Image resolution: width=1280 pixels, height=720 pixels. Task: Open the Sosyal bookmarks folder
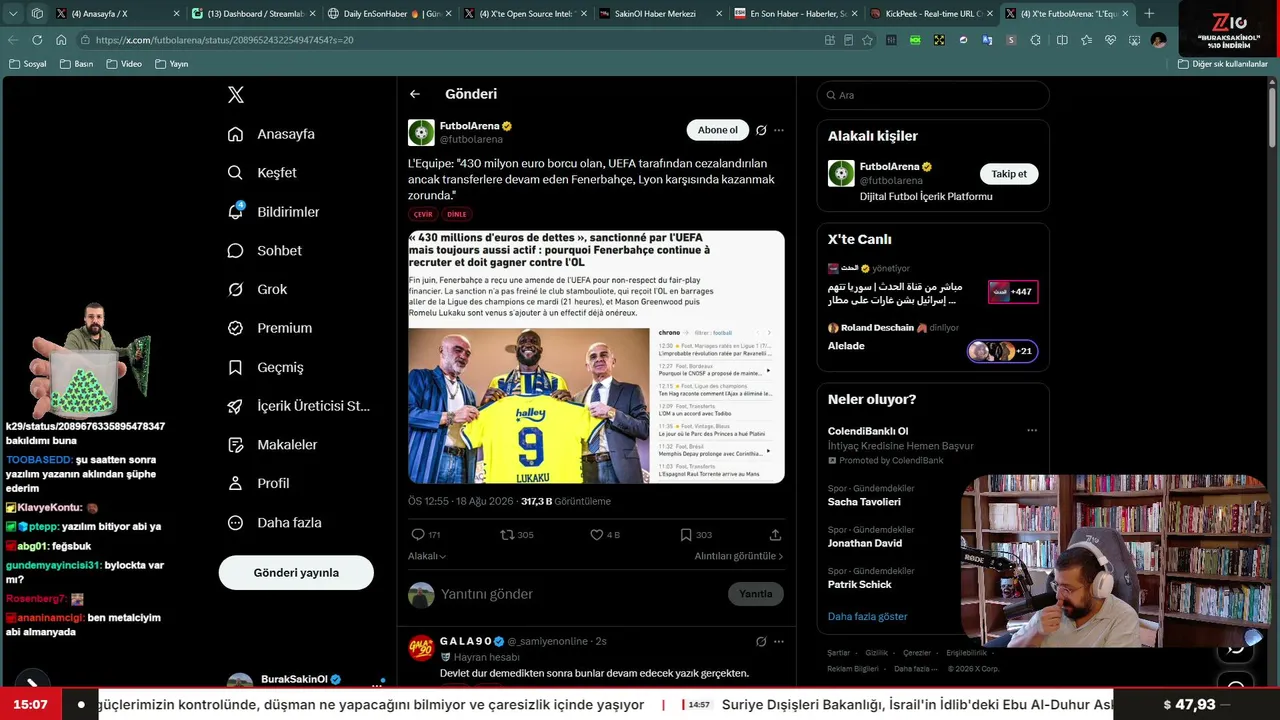click(x=28, y=64)
